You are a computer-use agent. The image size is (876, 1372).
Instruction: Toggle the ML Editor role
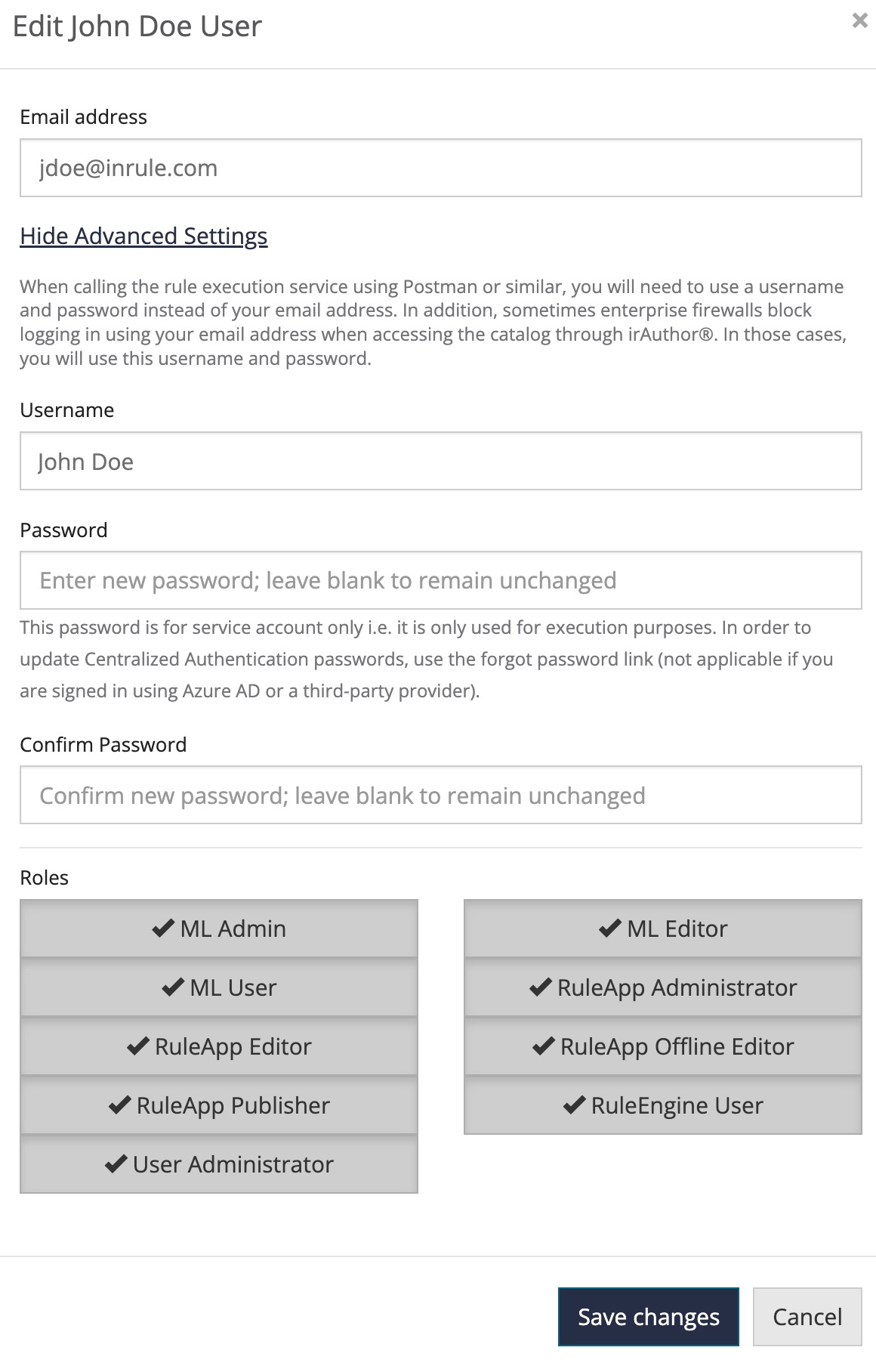pyautogui.click(x=662, y=929)
